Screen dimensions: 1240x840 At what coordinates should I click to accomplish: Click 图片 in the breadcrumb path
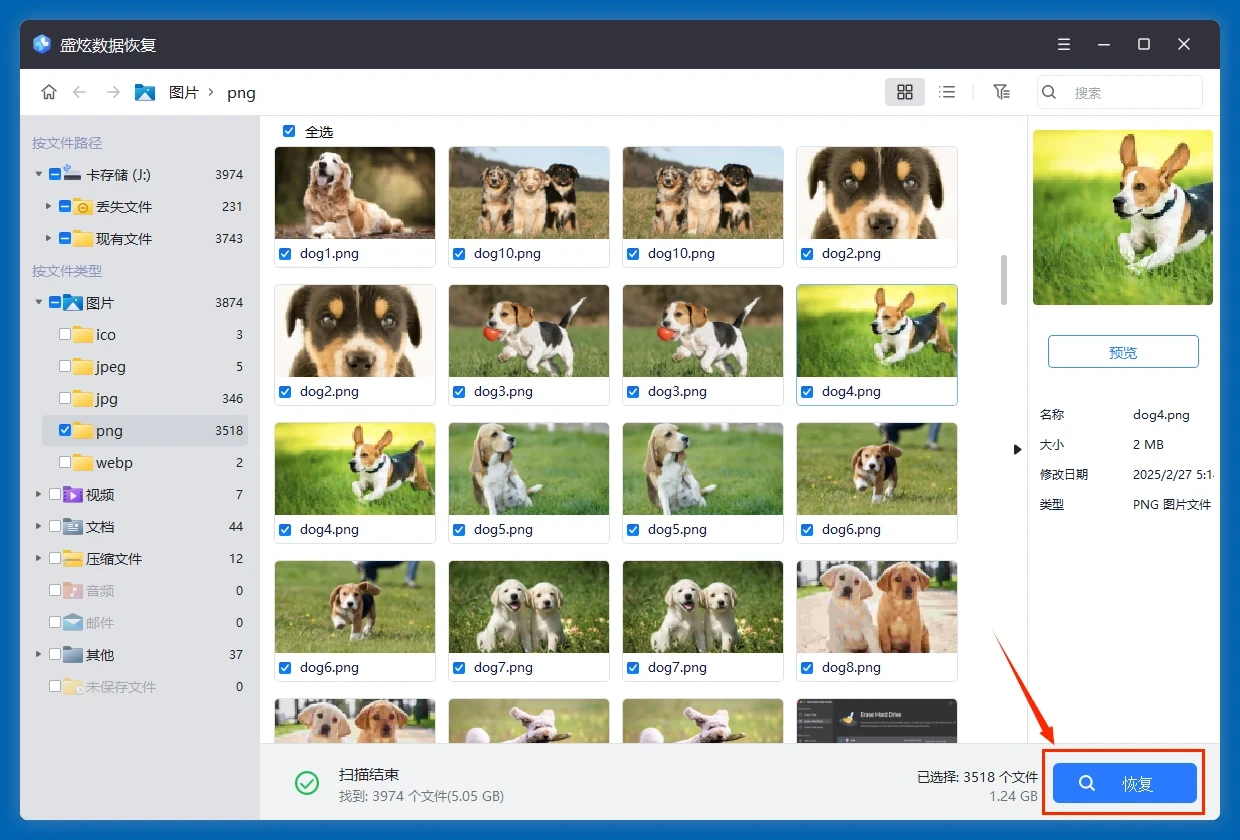point(183,92)
